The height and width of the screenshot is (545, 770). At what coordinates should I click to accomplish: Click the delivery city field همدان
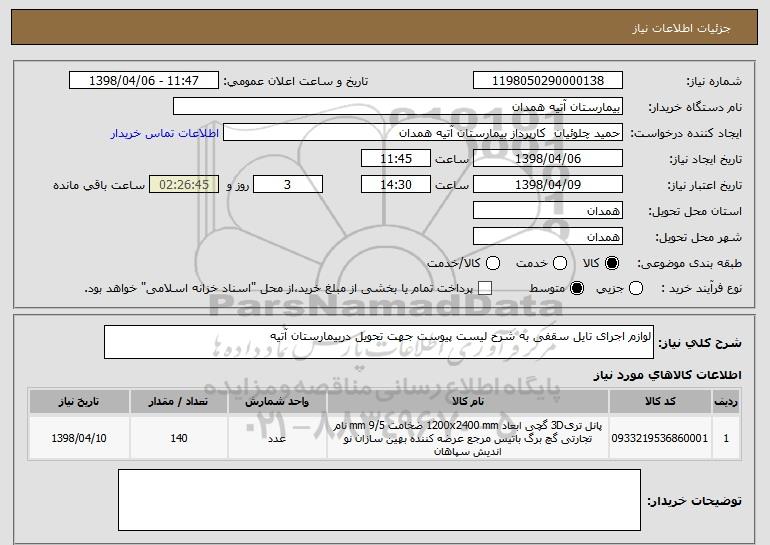pyautogui.click(x=548, y=237)
